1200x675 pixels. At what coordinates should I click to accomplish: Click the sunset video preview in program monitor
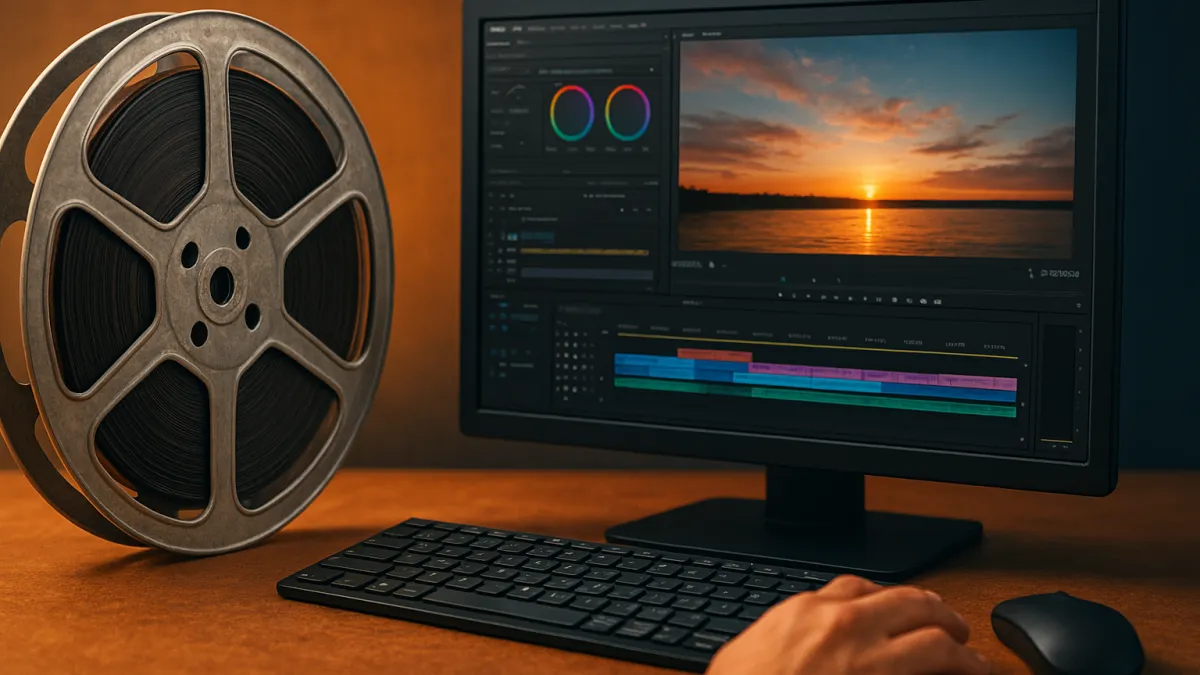tap(876, 140)
